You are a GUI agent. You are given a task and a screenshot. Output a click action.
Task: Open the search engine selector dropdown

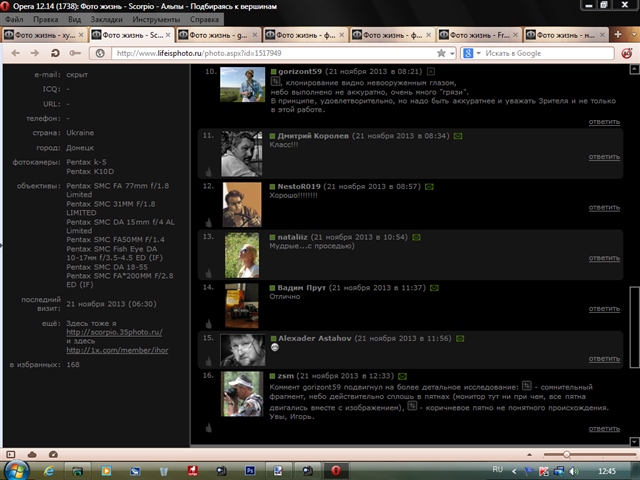pyautogui.click(x=476, y=53)
